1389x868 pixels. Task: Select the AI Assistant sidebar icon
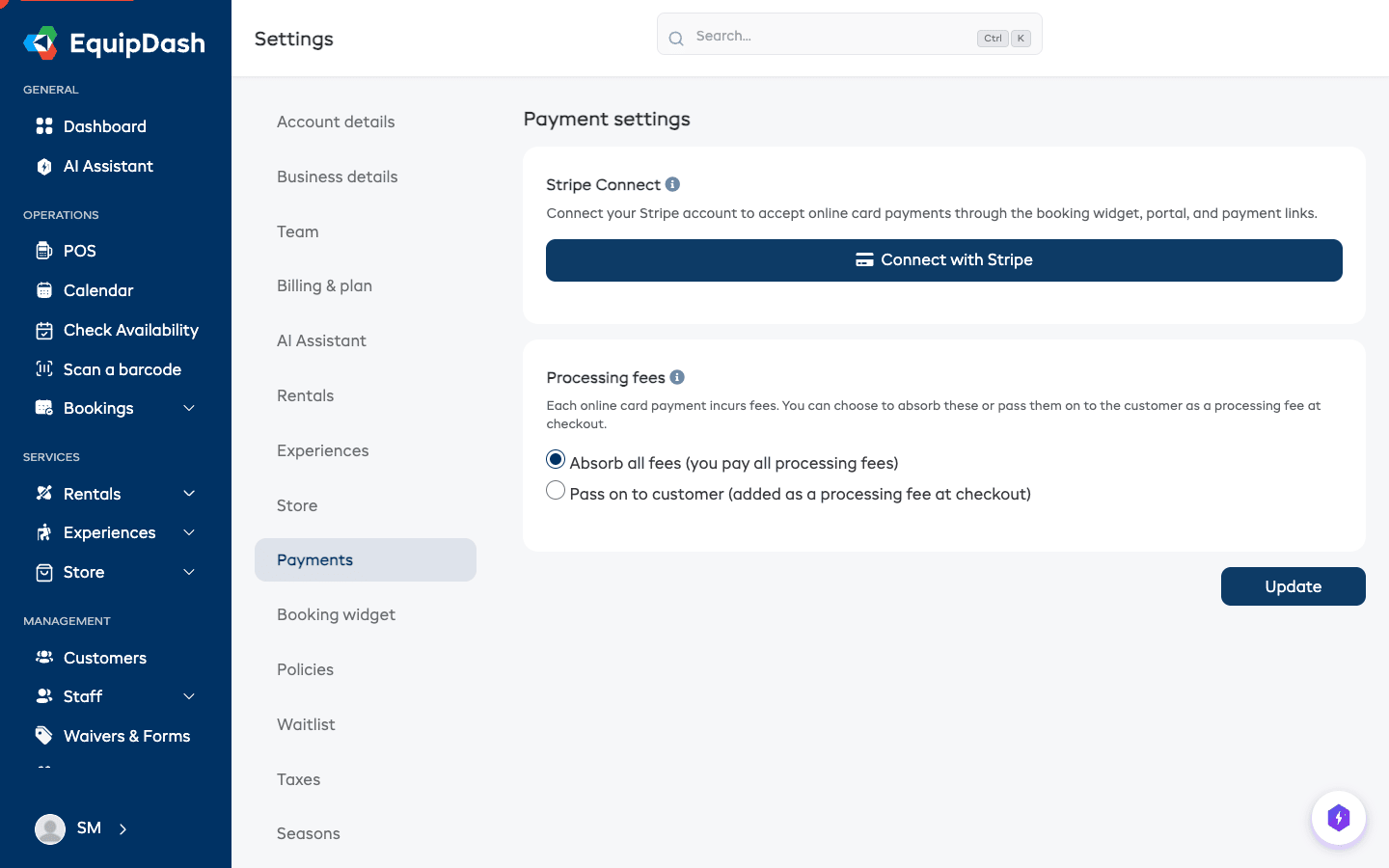pyautogui.click(x=44, y=166)
